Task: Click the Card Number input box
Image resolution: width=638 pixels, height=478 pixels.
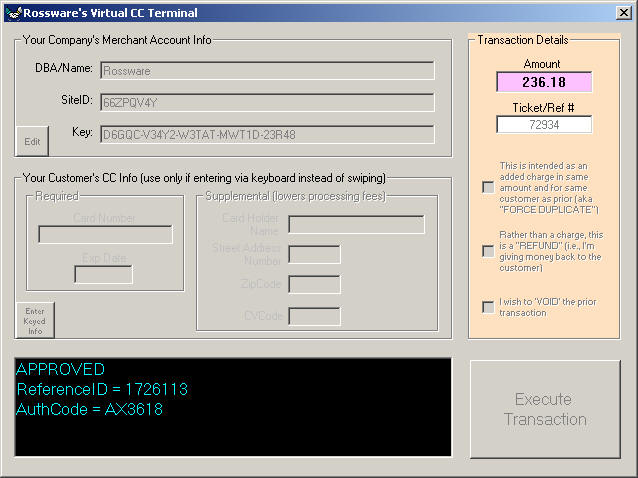Action: [x=105, y=234]
